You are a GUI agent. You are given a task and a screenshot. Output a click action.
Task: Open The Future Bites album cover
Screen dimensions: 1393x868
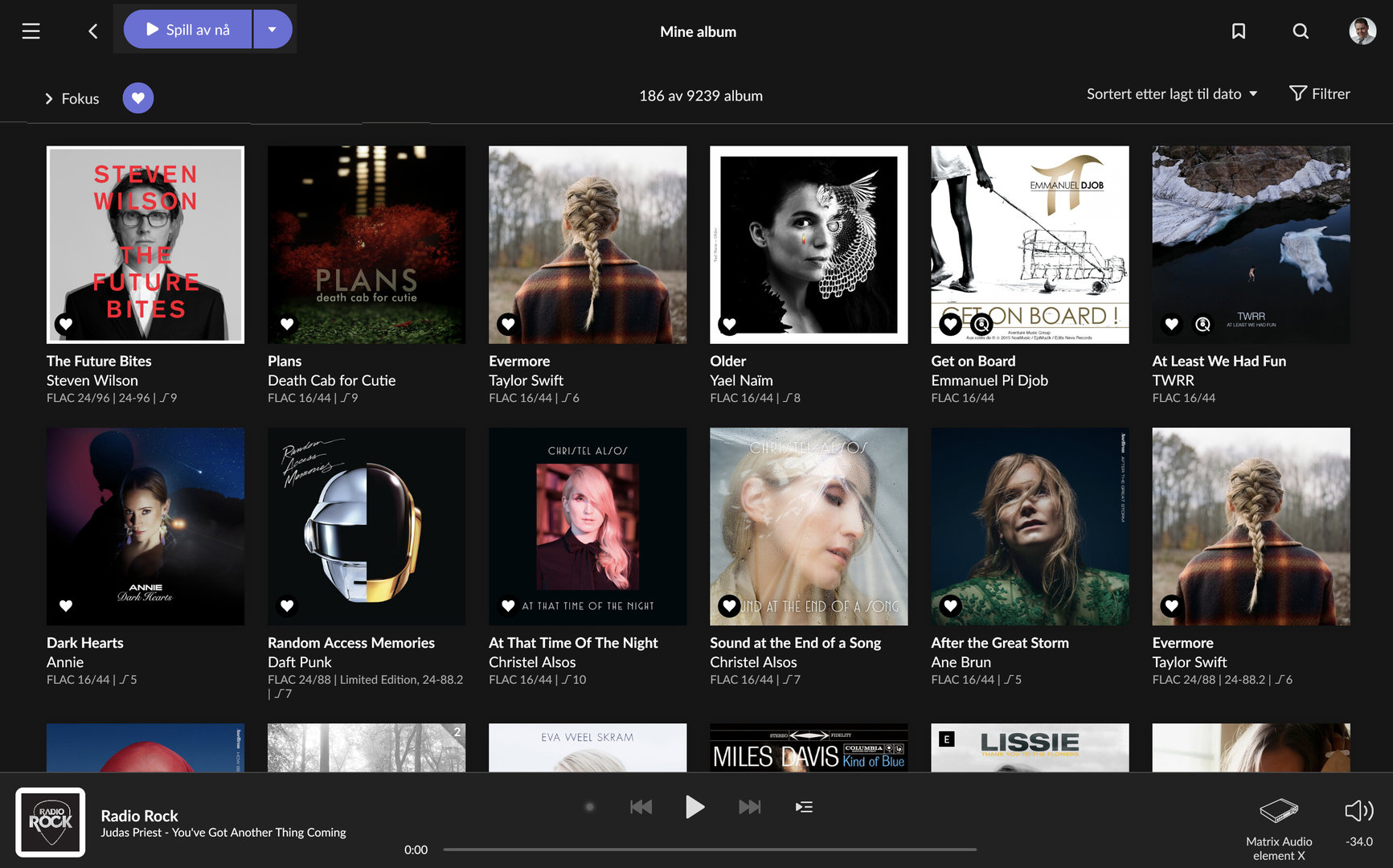(145, 244)
